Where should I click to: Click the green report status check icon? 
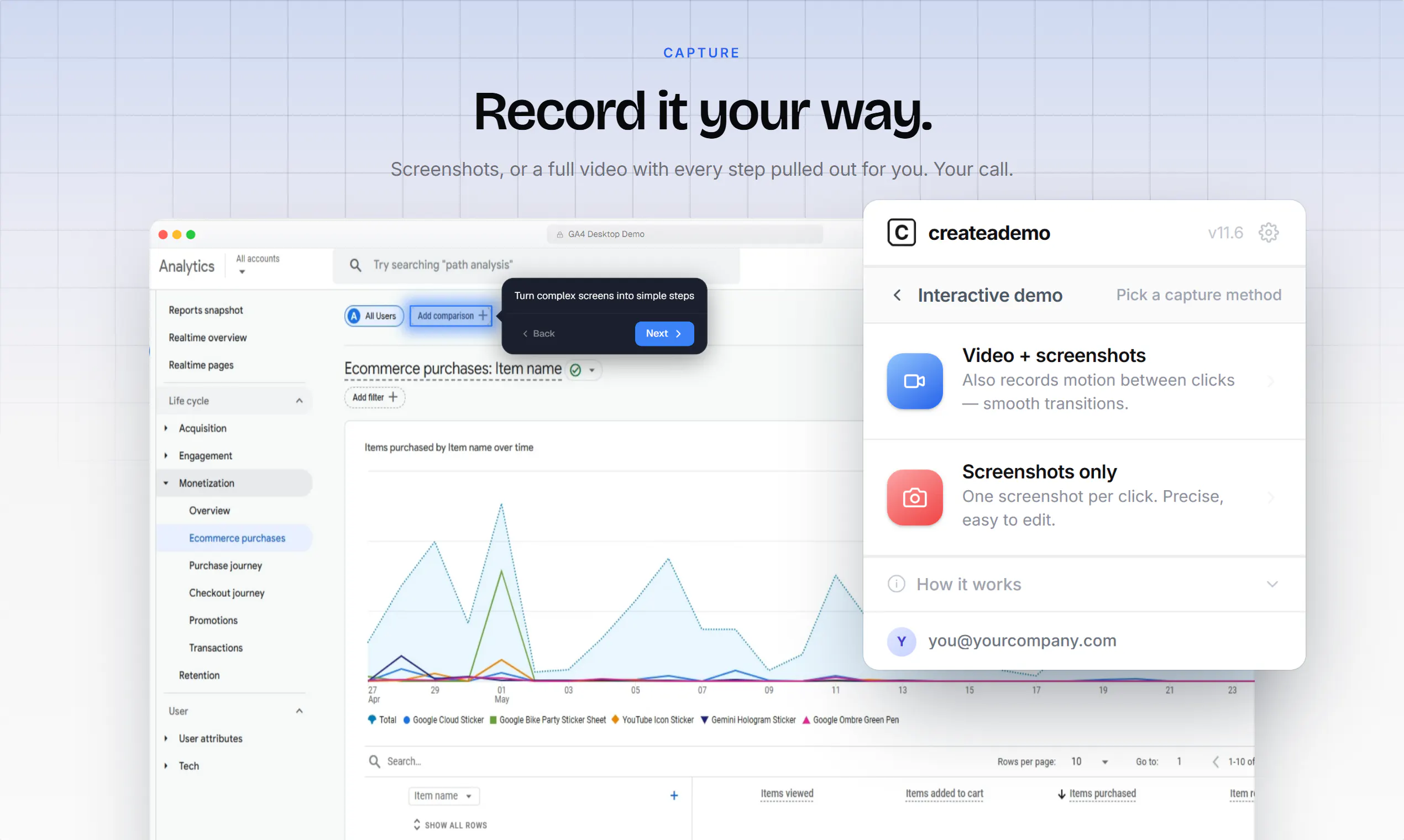pos(575,370)
